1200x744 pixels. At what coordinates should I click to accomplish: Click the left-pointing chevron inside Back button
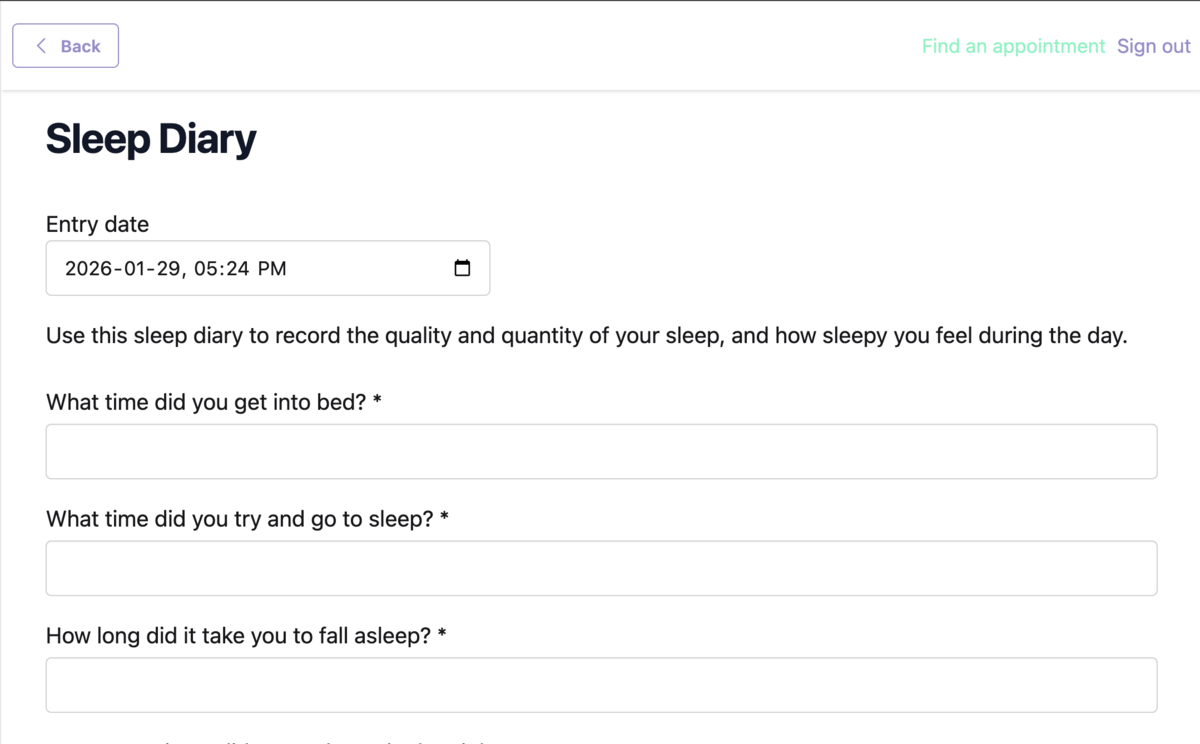41,46
